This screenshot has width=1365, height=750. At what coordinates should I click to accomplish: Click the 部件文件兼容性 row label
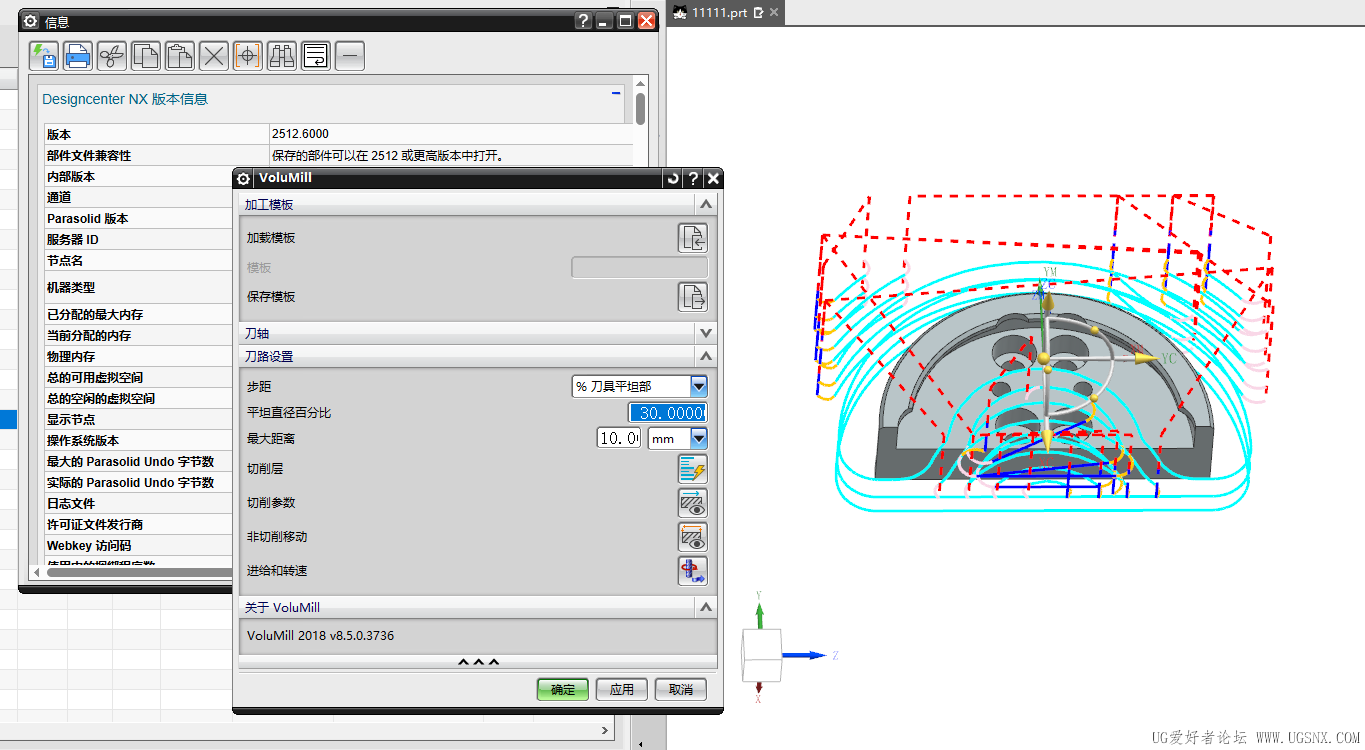coord(89,156)
